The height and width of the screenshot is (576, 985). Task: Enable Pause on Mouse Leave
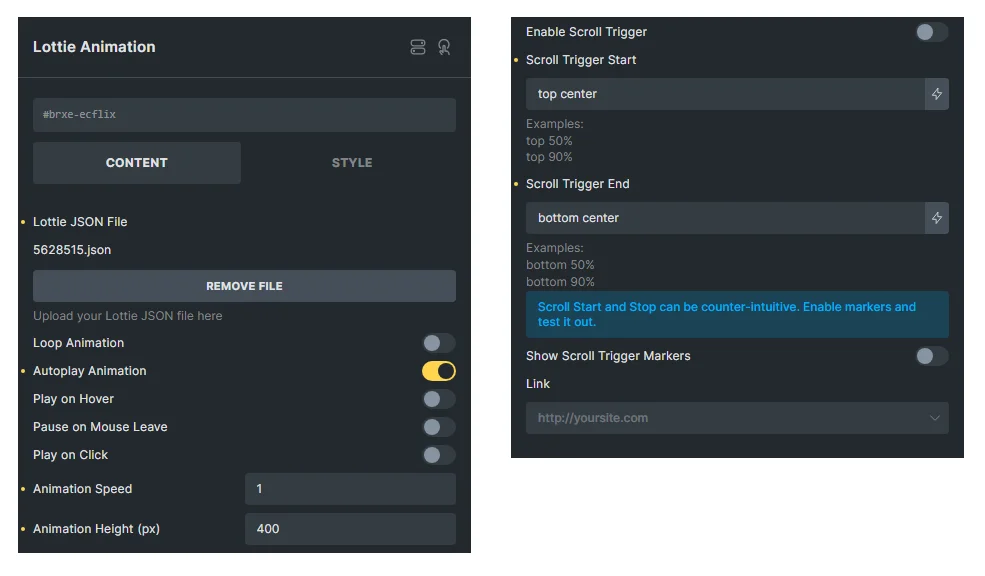point(438,427)
